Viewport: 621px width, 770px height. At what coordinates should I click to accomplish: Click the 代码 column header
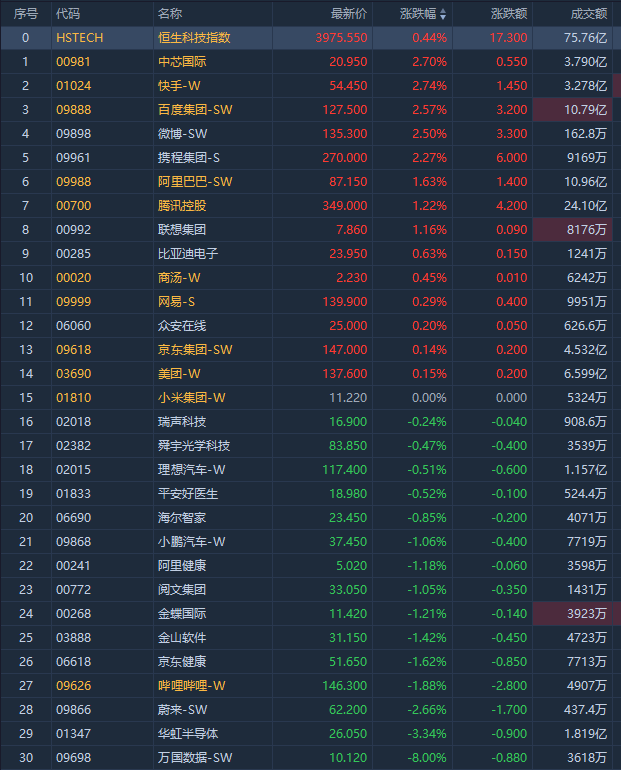(68, 14)
